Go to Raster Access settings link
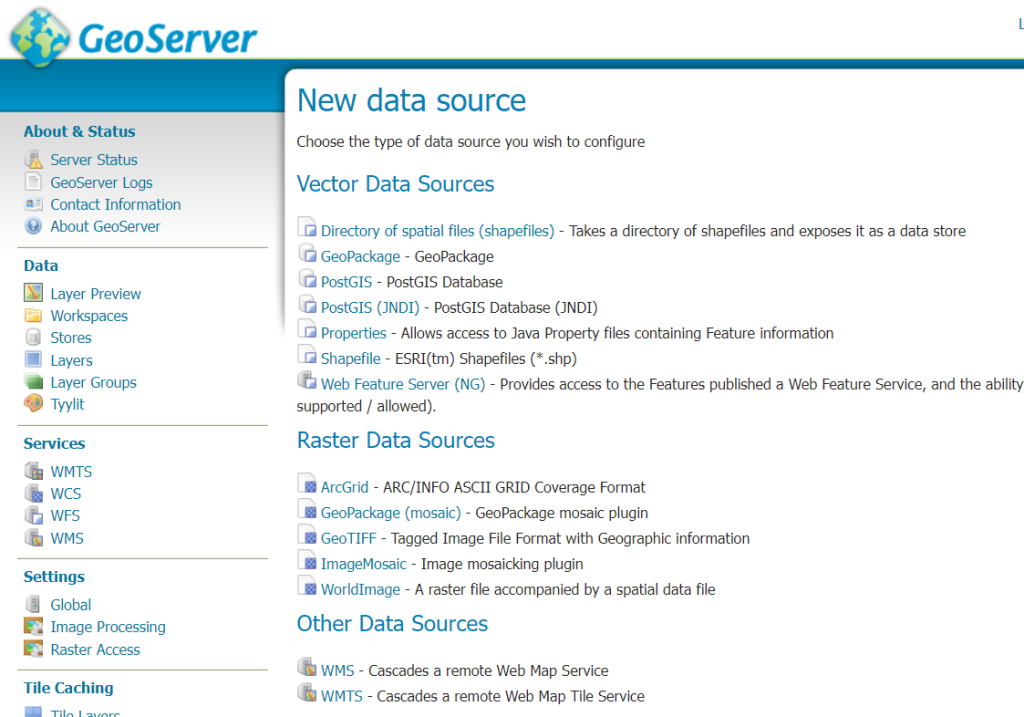Image resolution: width=1024 pixels, height=717 pixels. 95,650
